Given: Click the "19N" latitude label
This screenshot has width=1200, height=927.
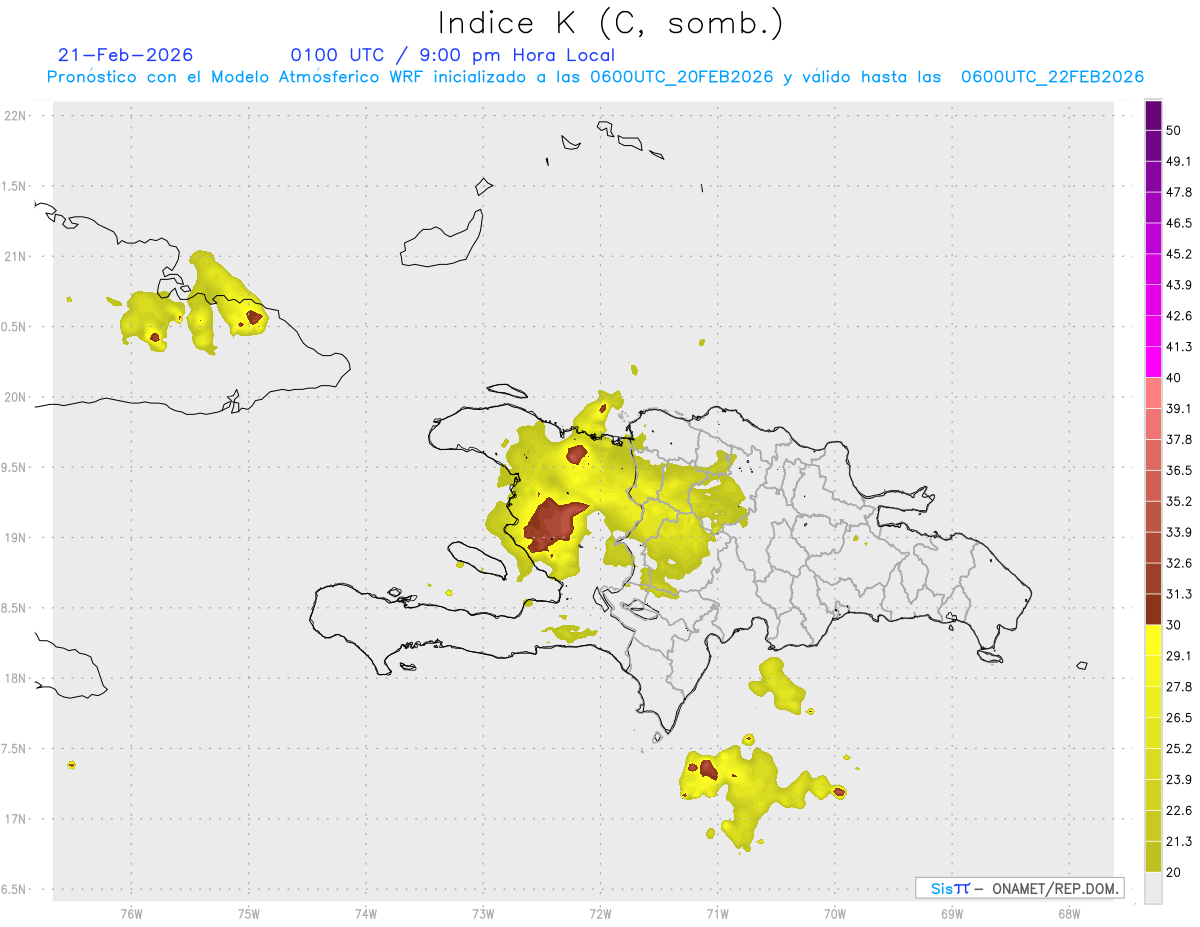Looking at the screenshot, I should (x=16, y=537).
